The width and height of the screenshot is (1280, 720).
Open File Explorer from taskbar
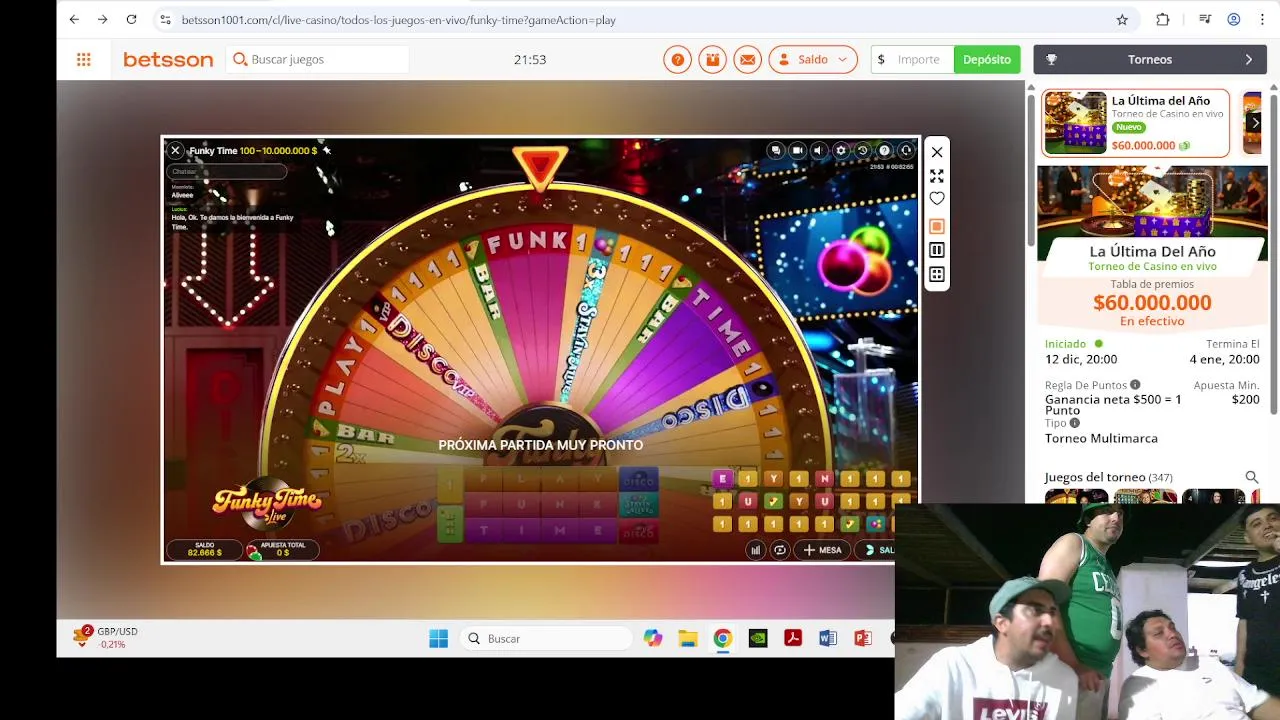[x=688, y=638]
